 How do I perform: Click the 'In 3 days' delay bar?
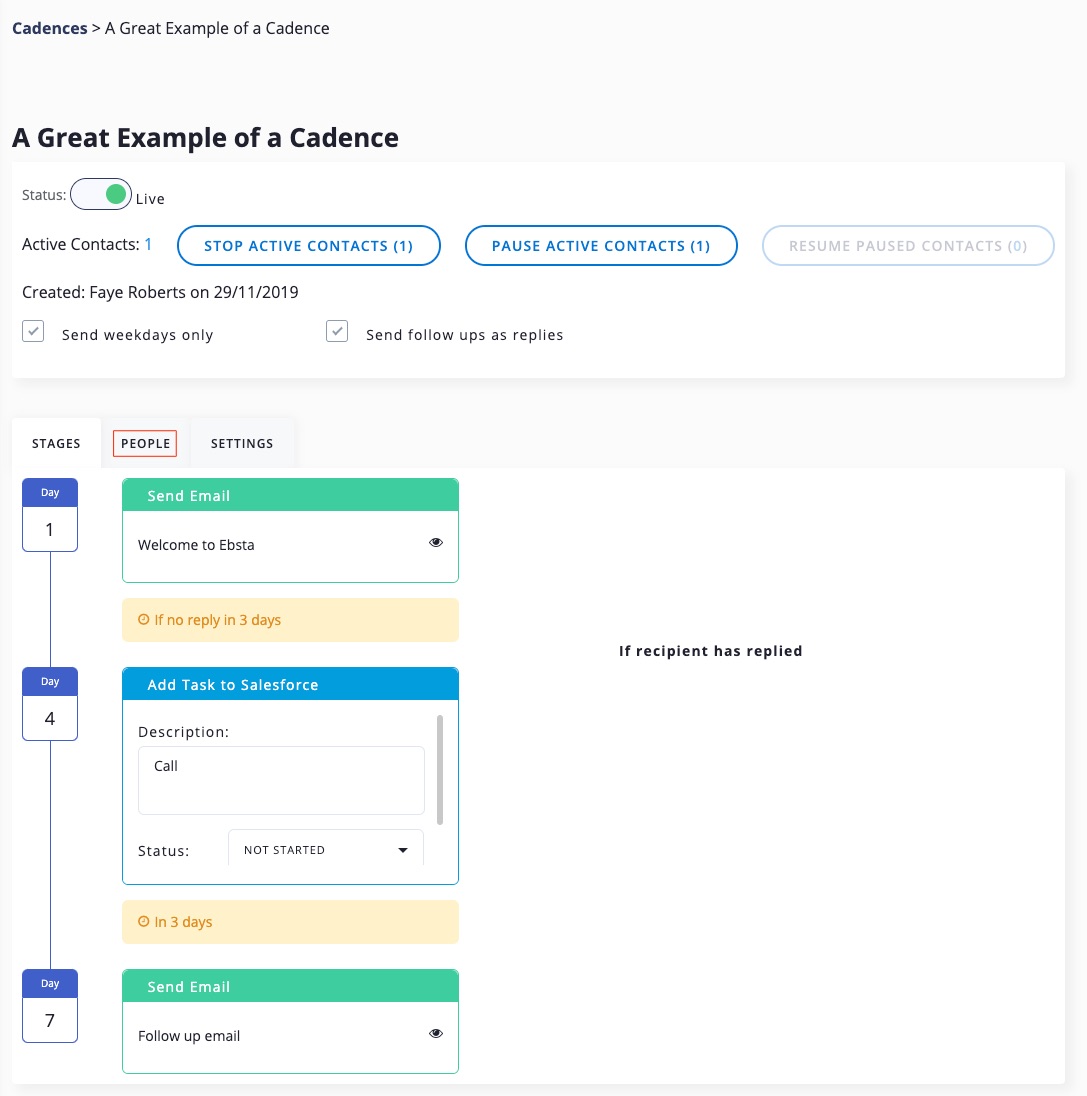coord(290,922)
